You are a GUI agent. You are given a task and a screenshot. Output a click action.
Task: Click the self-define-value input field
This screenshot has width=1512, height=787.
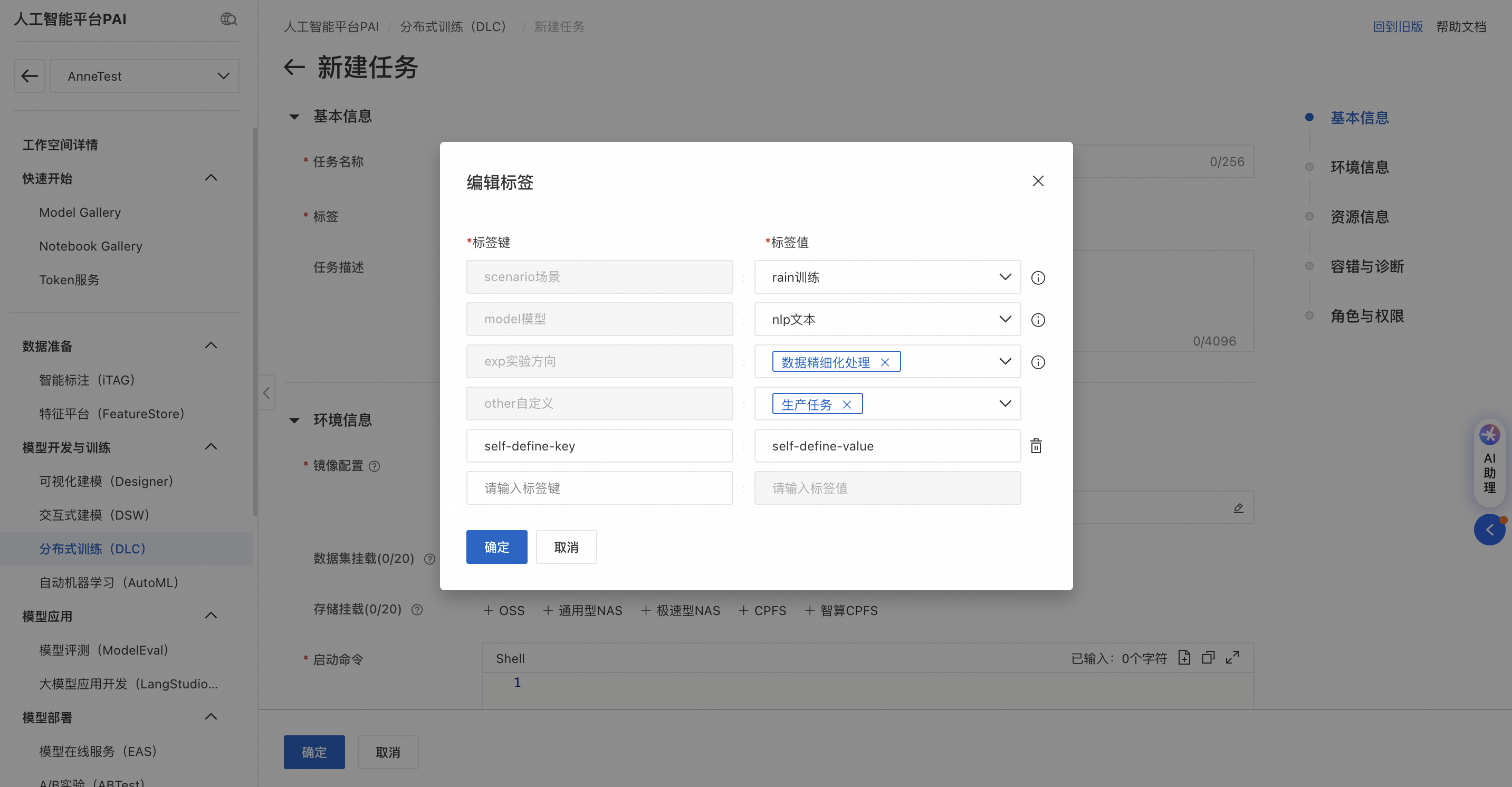pos(887,446)
